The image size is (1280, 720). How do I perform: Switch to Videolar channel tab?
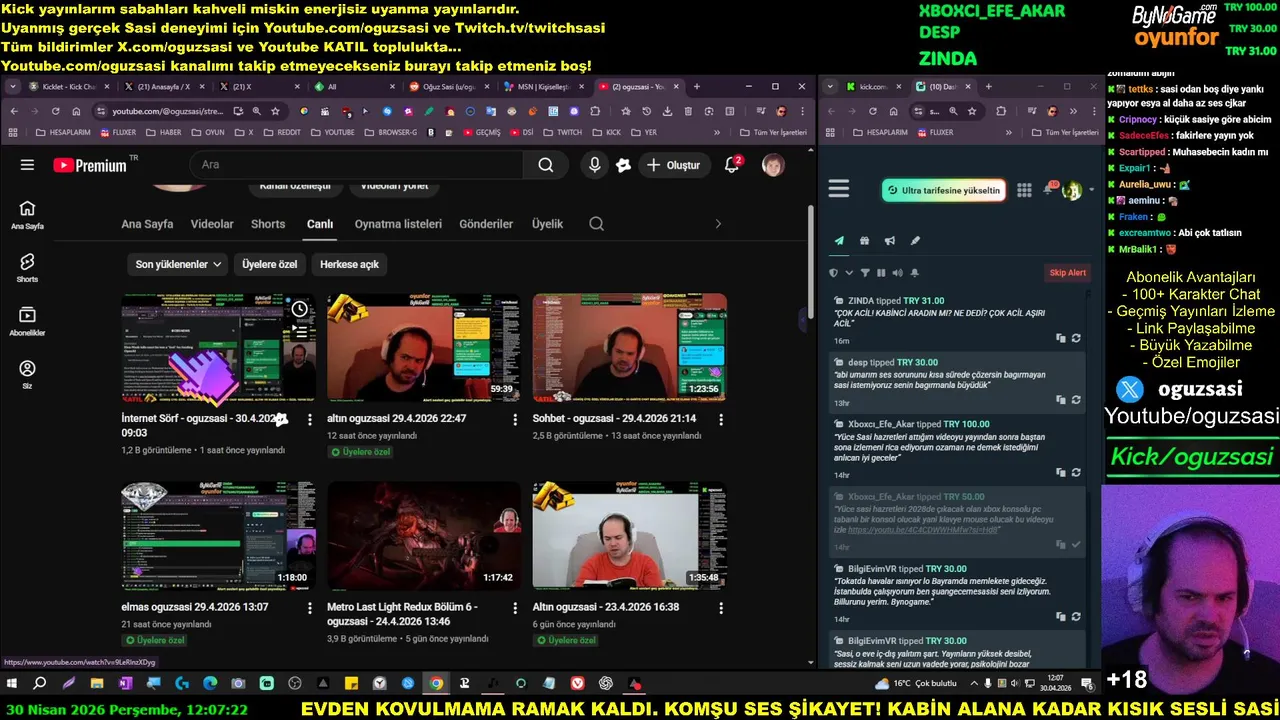coord(212,224)
